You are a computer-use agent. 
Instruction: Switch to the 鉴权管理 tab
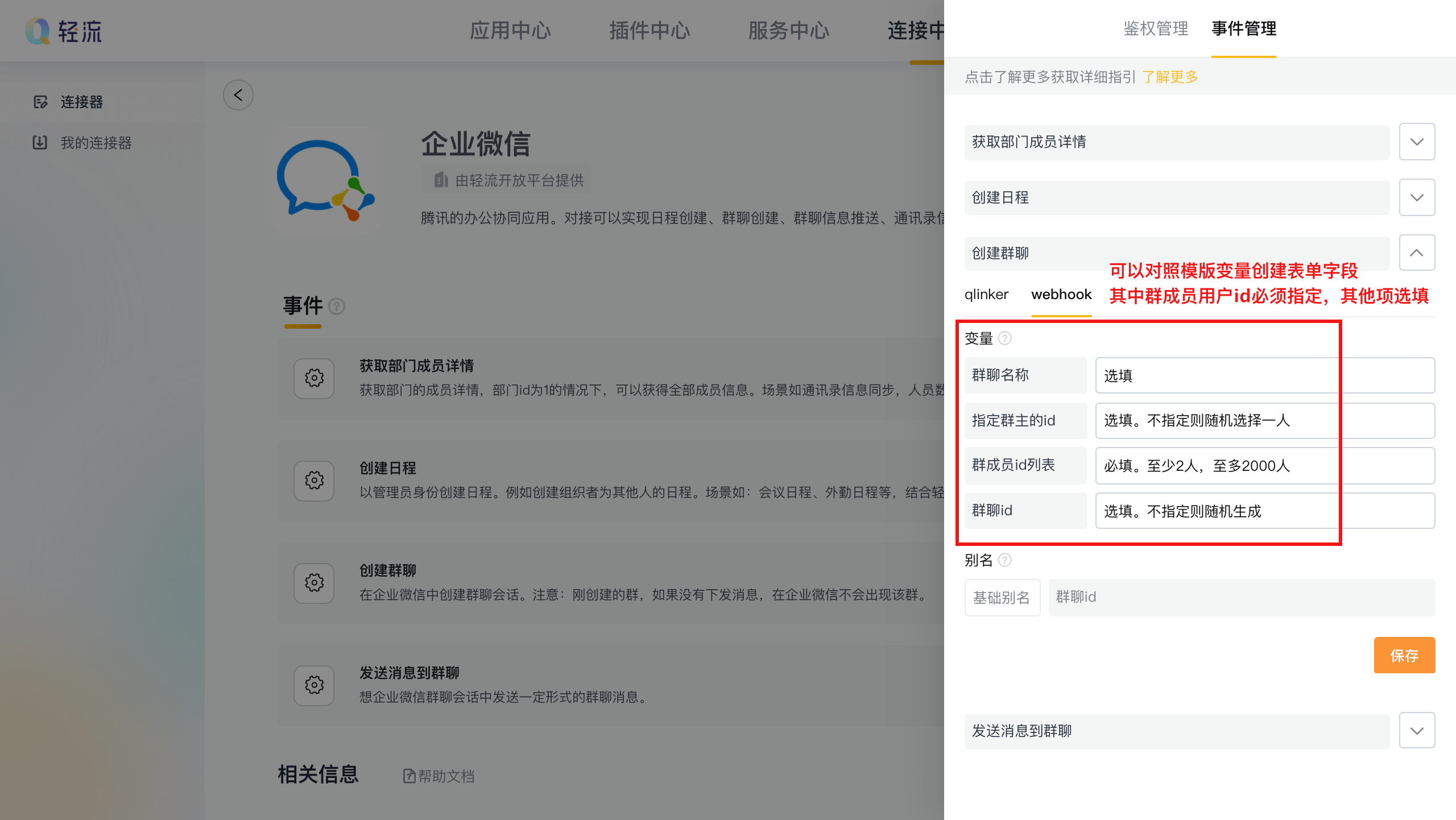point(1156,28)
